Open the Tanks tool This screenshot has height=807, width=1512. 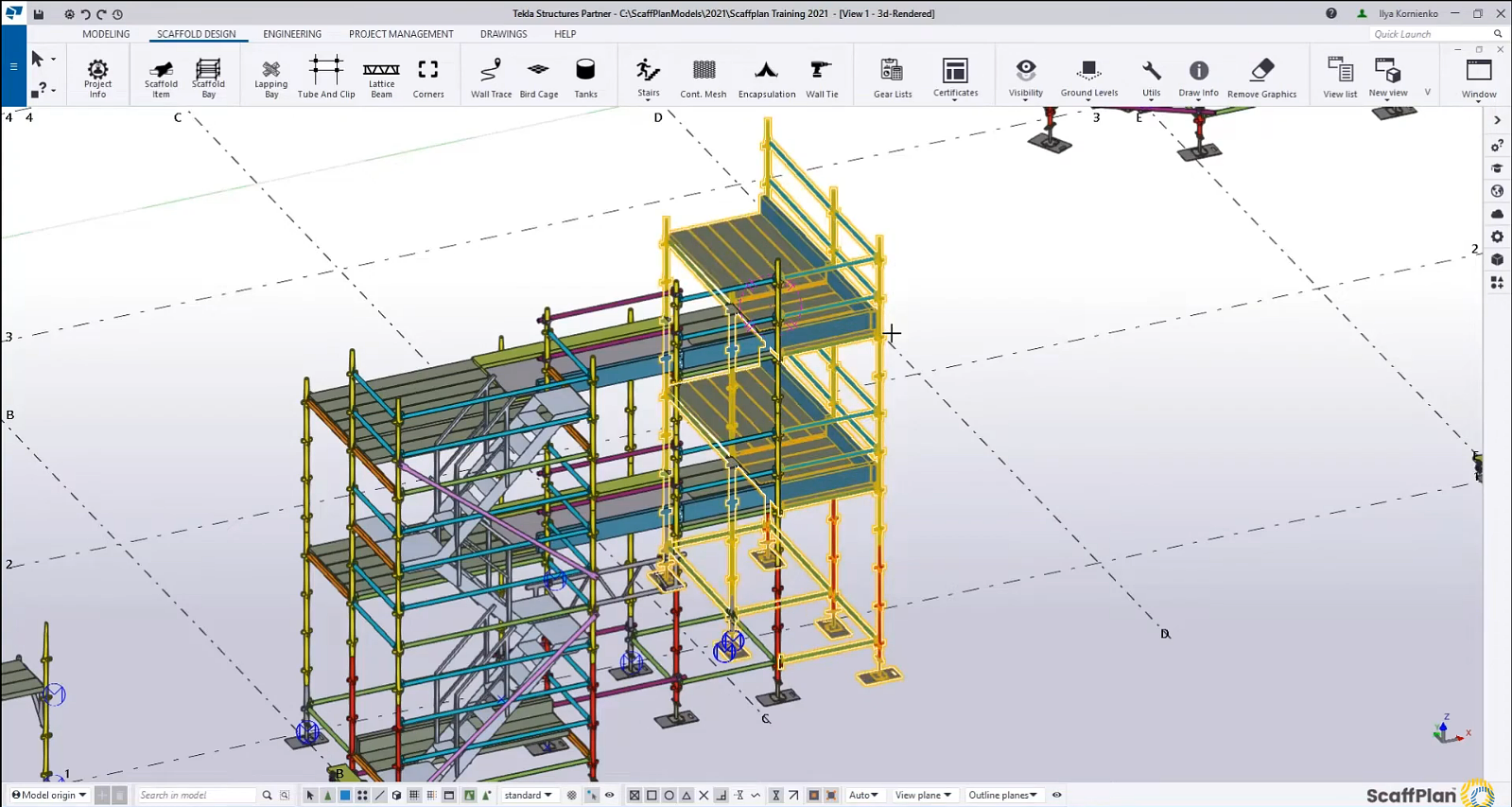coord(585,78)
